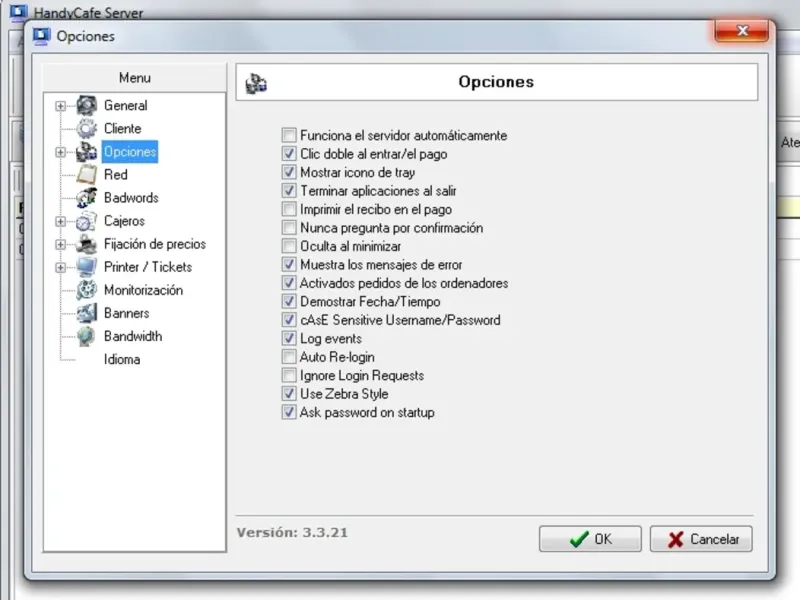Image resolution: width=800 pixels, height=600 pixels.
Task: Click the Monitorización icon
Action: [x=87, y=290]
